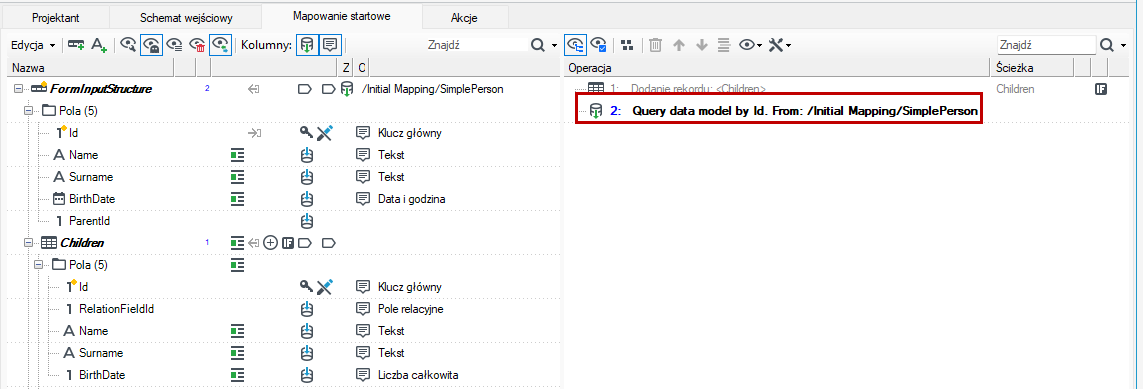Click the database icon in ParentId row

pyautogui.click(x=306, y=221)
